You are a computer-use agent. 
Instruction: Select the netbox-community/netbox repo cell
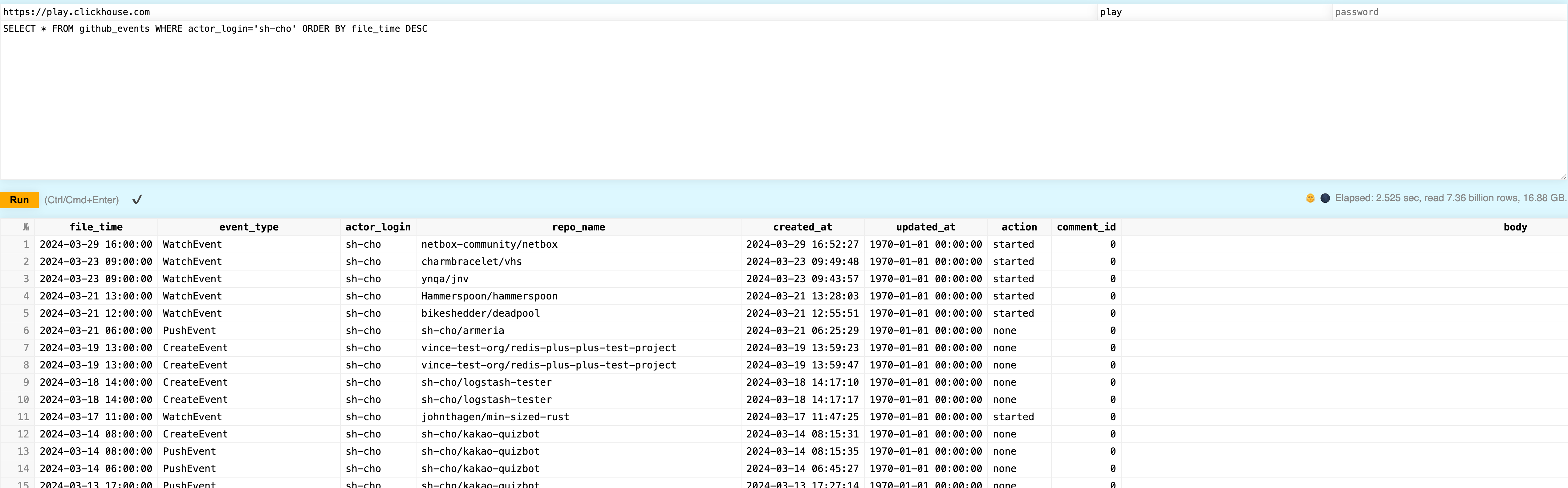click(489, 244)
